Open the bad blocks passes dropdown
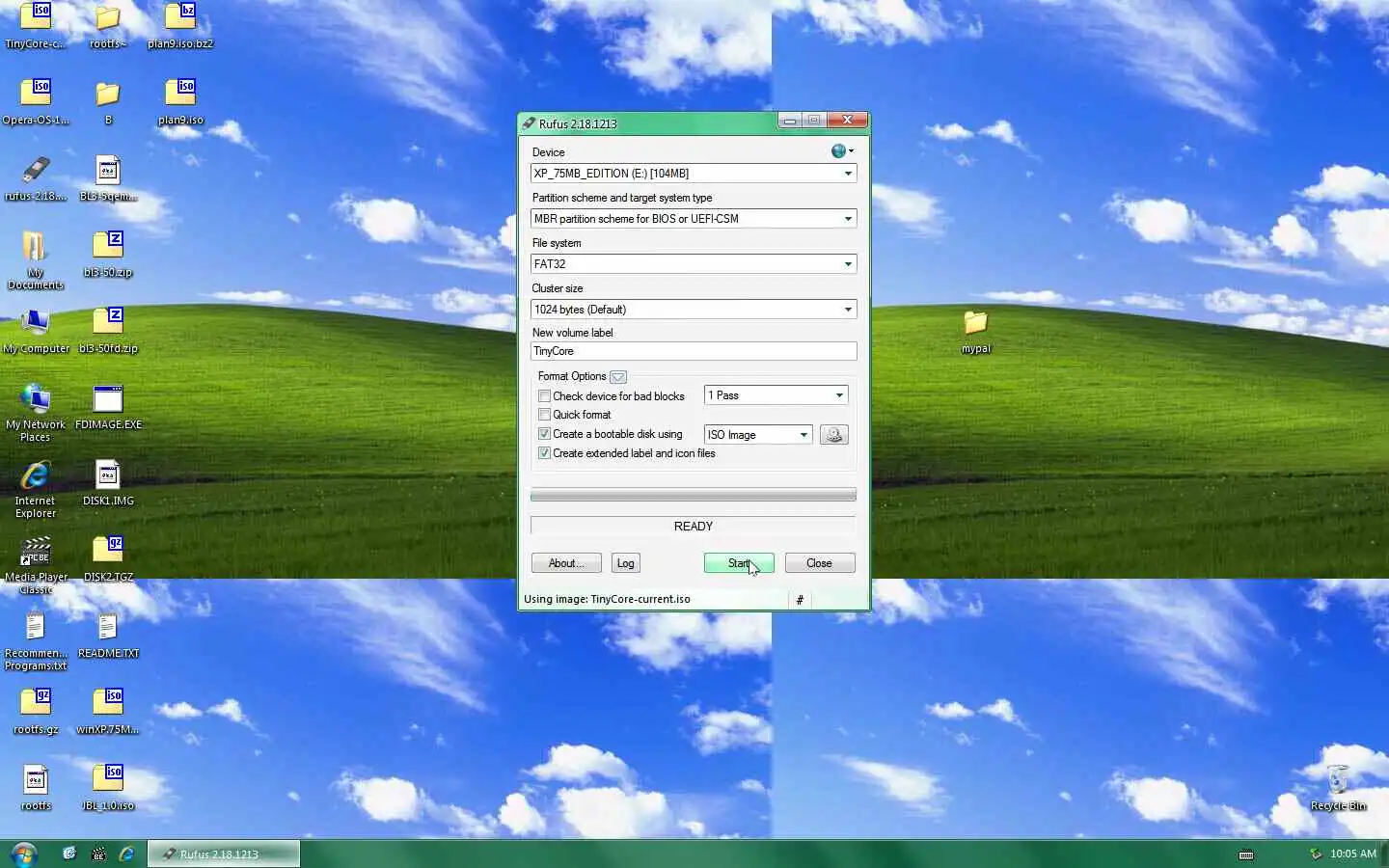This screenshot has height=868, width=1389. click(776, 395)
